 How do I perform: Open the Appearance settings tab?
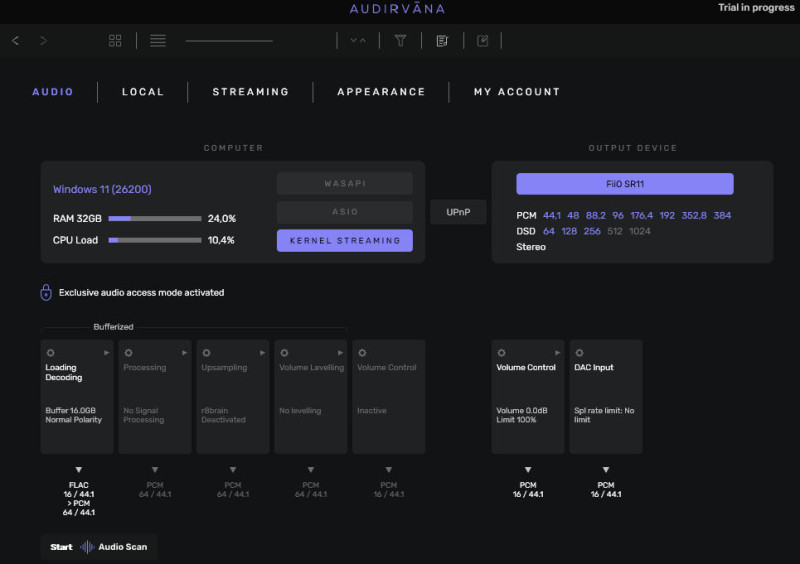(x=381, y=92)
